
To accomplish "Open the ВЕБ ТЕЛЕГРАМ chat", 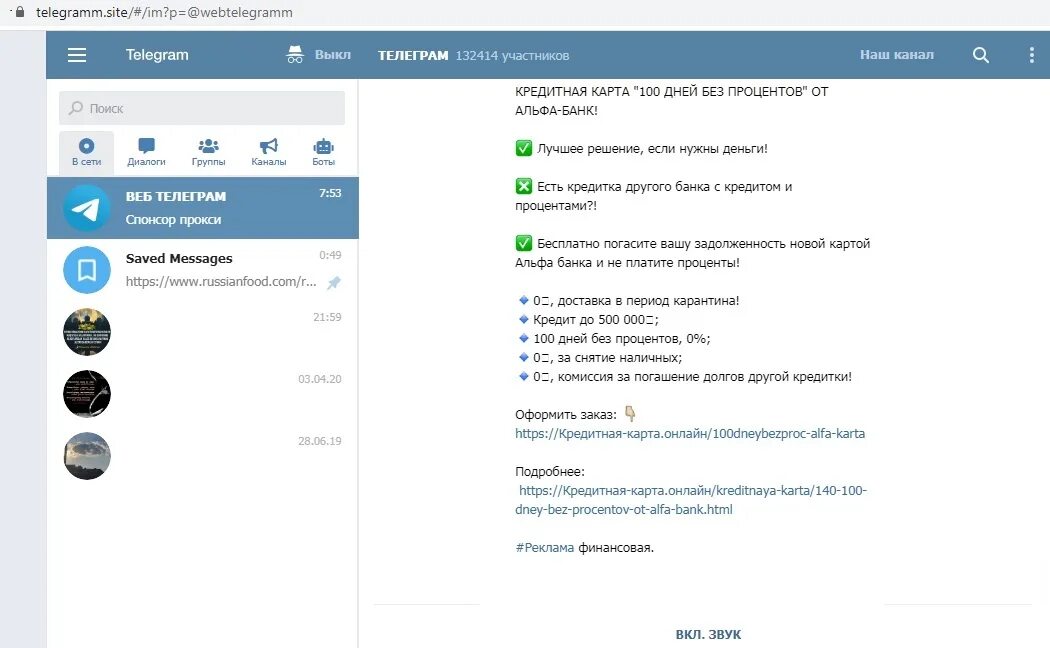I will [203, 208].
